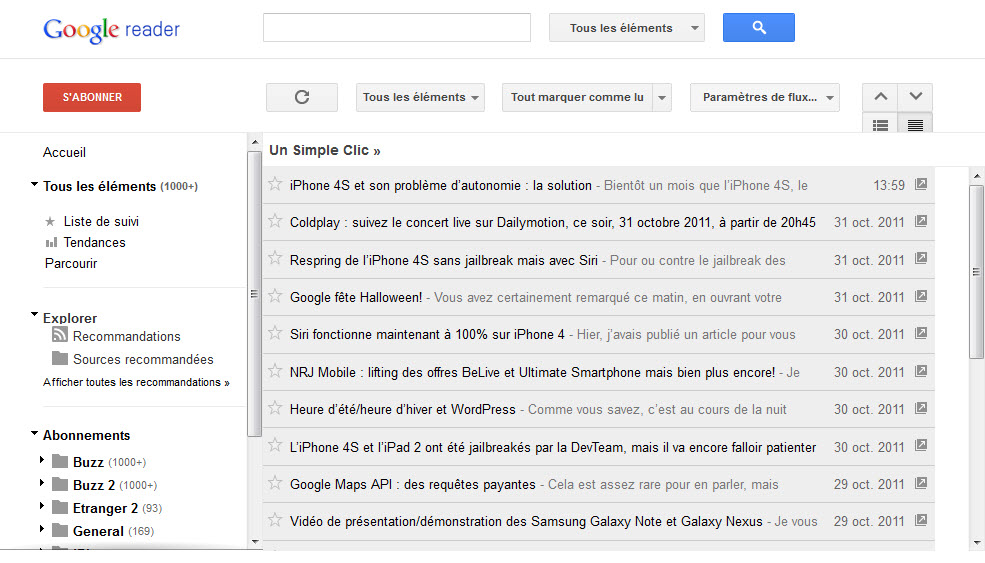The width and height of the screenshot is (985, 563).
Task: Star the Google fête Halloween article
Action: [x=275, y=296]
